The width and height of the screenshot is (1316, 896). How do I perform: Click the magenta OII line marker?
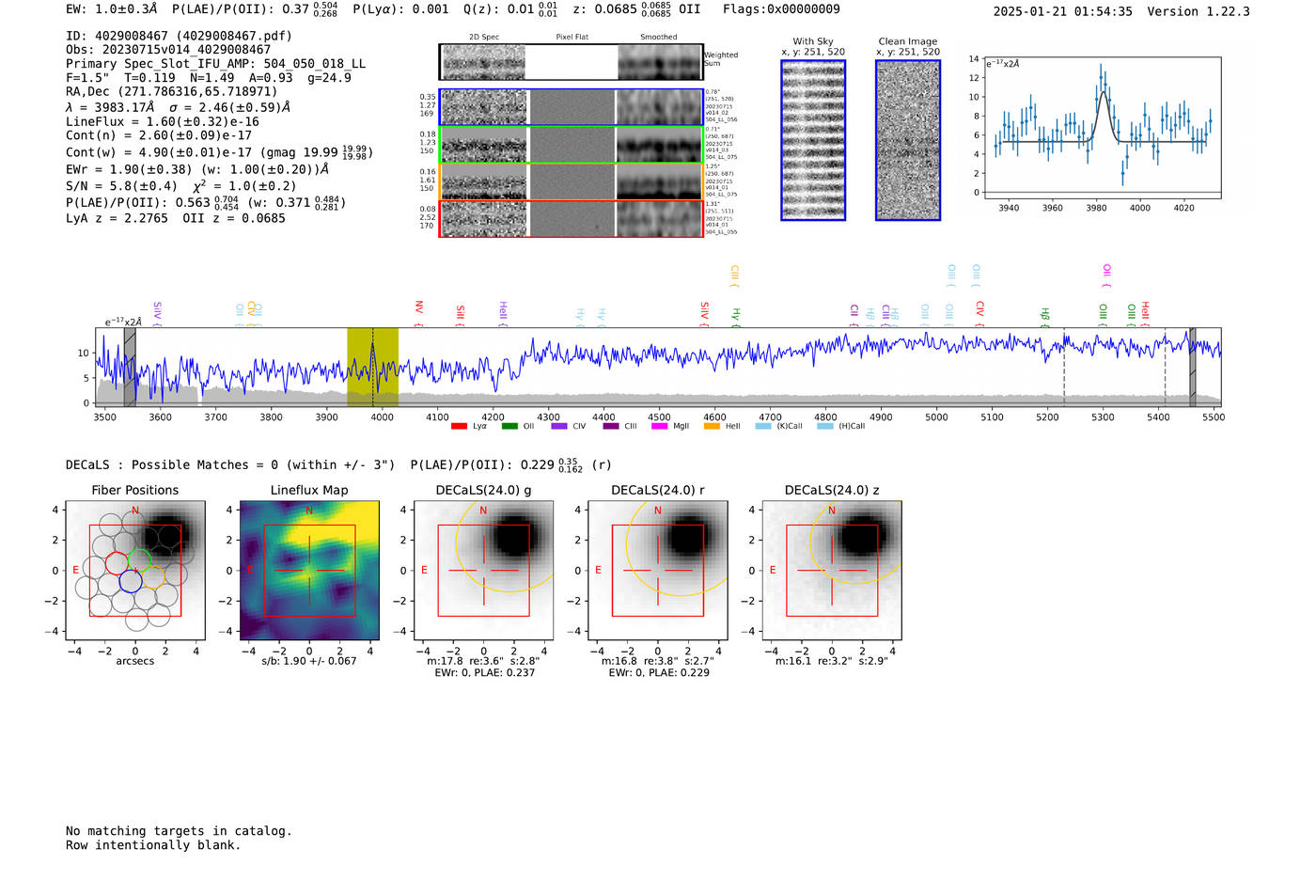click(1106, 275)
